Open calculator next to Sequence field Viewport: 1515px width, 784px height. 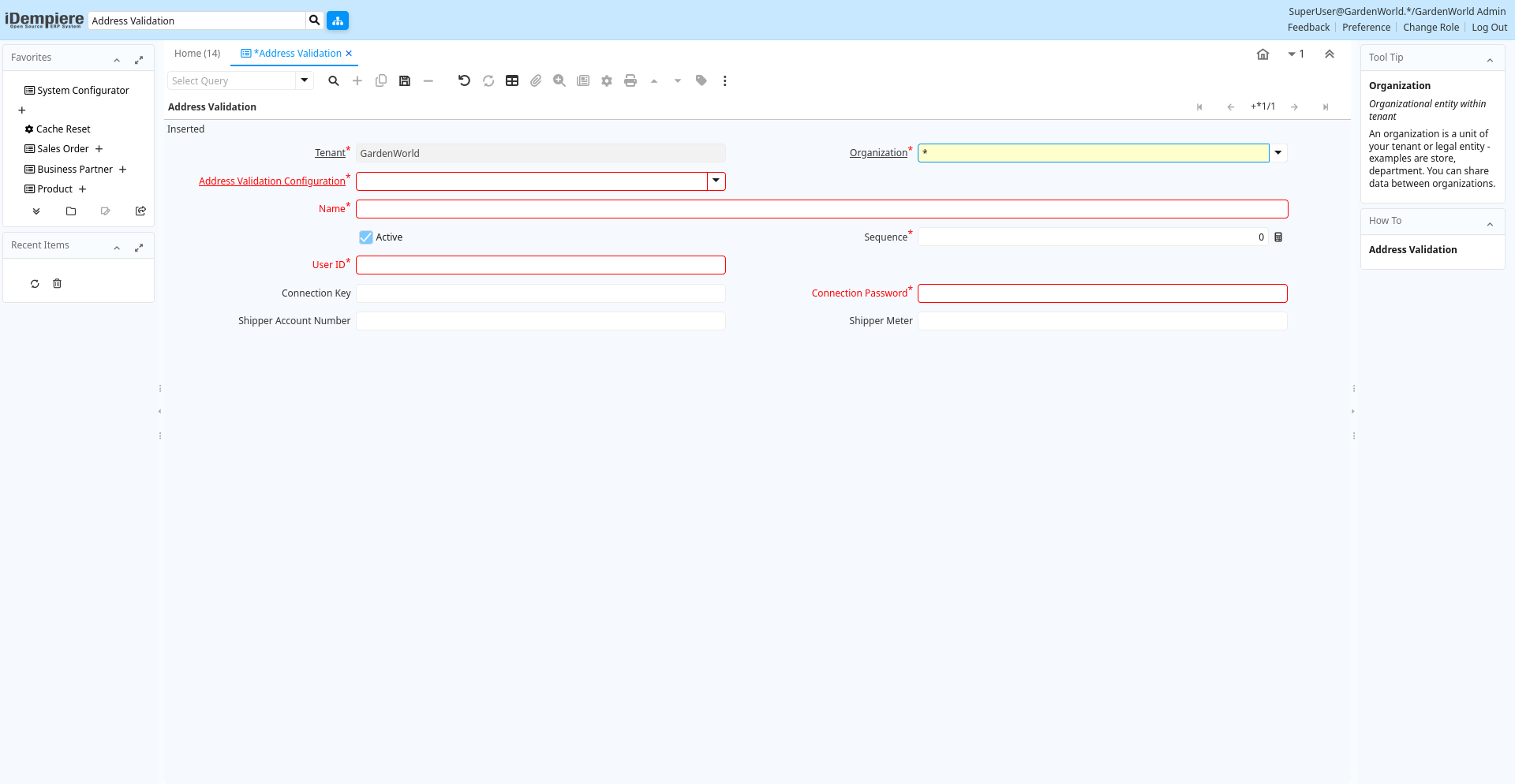tap(1278, 237)
